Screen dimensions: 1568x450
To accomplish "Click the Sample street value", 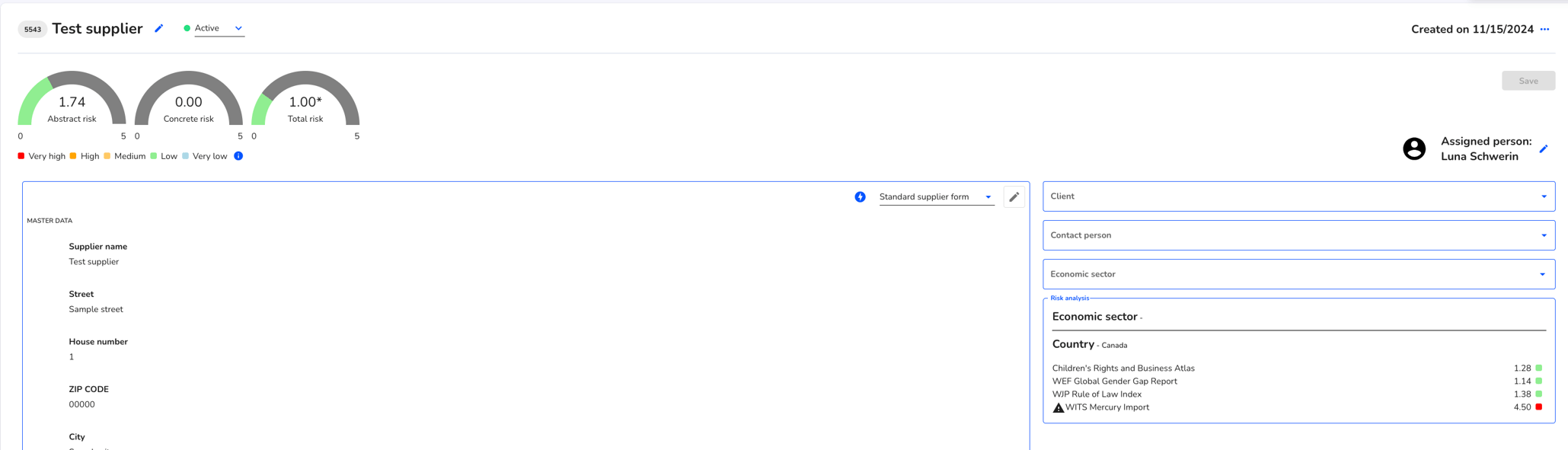I will 96,310.
